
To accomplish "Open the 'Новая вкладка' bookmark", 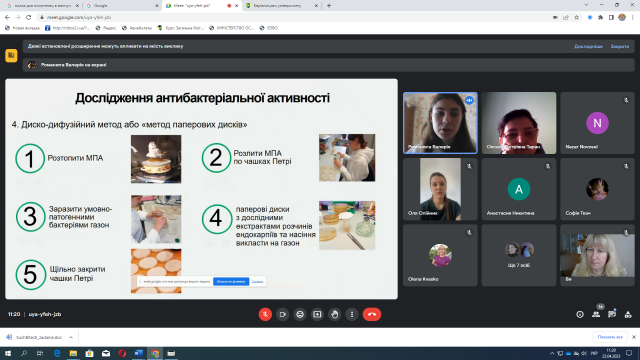I will tap(22, 28).
